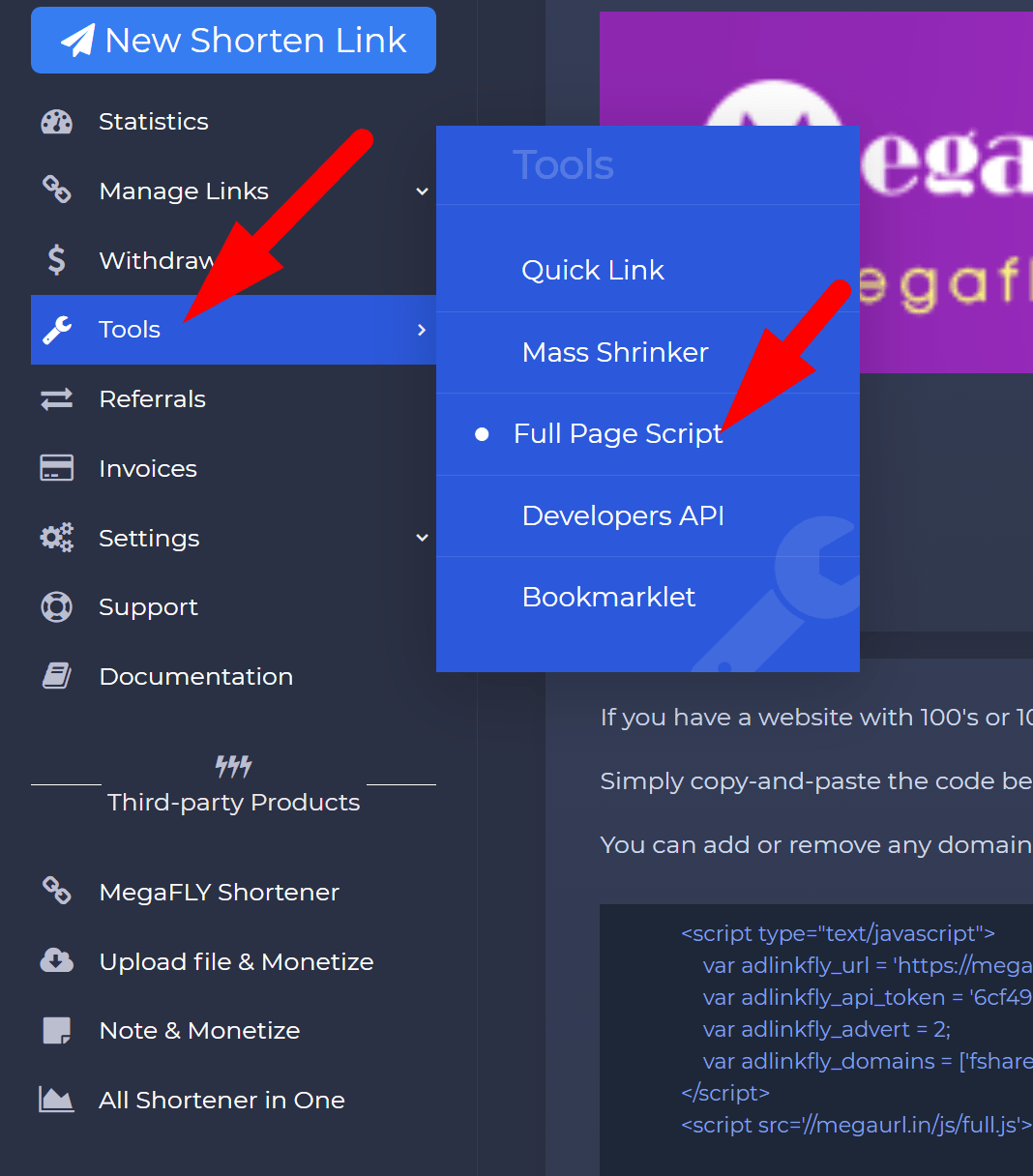Click the 'var adlinkfly_advert = 2;' code line
The image size is (1033, 1176).
pyautogui.click(x=827, y=1029)
